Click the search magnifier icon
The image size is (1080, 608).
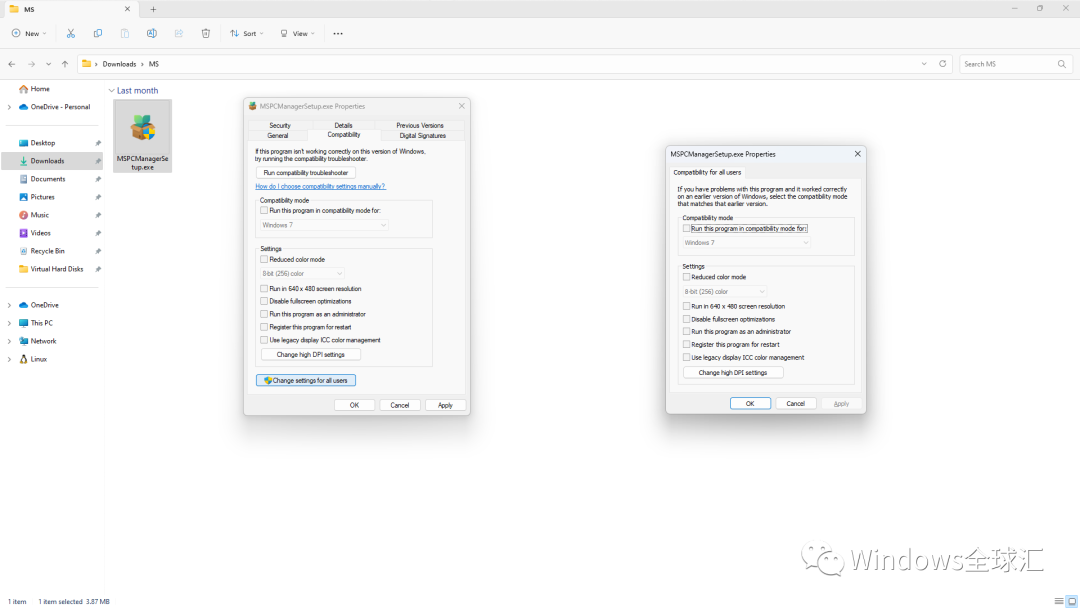coord(1061,64)
